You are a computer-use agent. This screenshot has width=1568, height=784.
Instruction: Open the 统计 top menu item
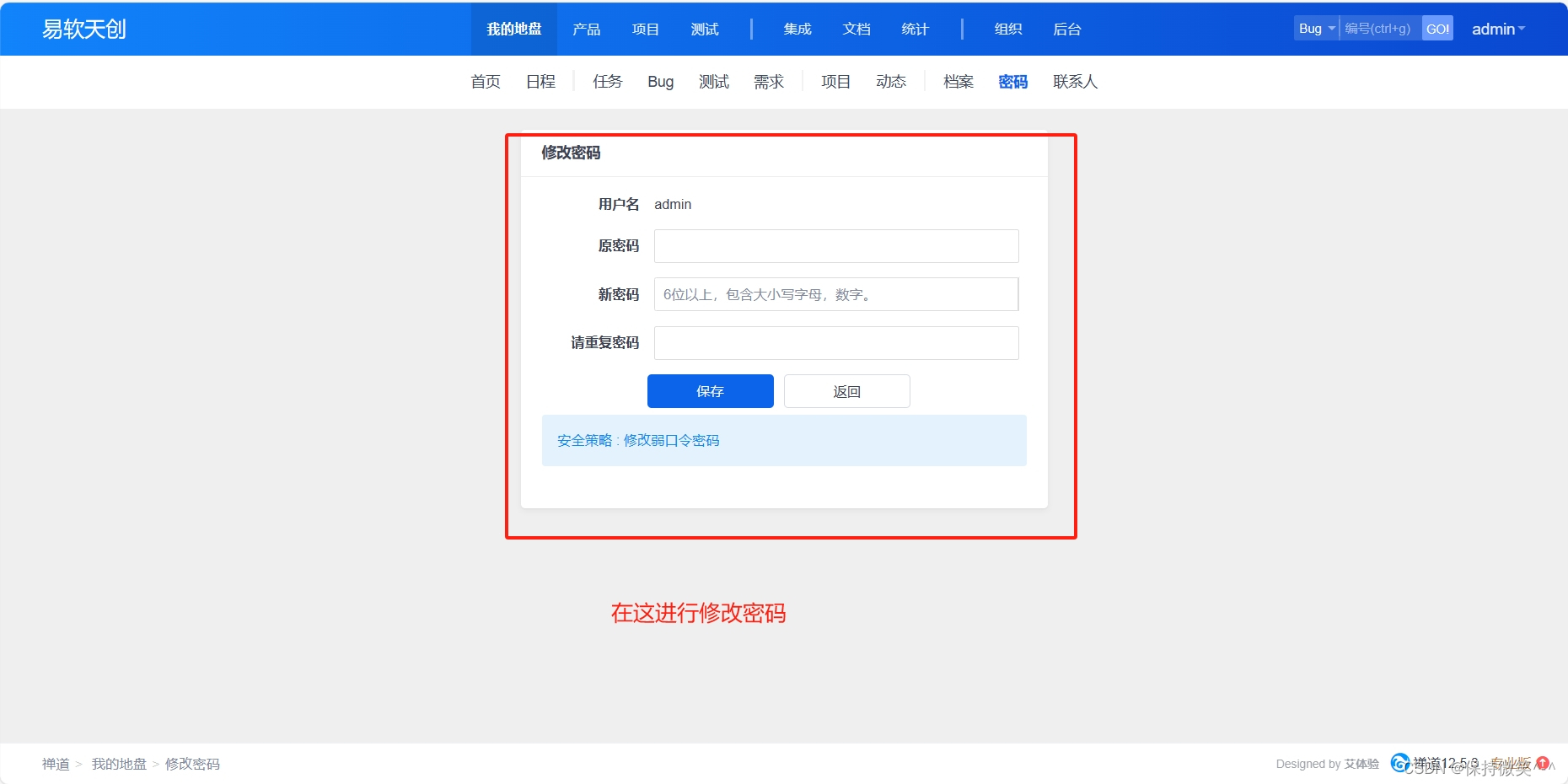tap(916, 29)
